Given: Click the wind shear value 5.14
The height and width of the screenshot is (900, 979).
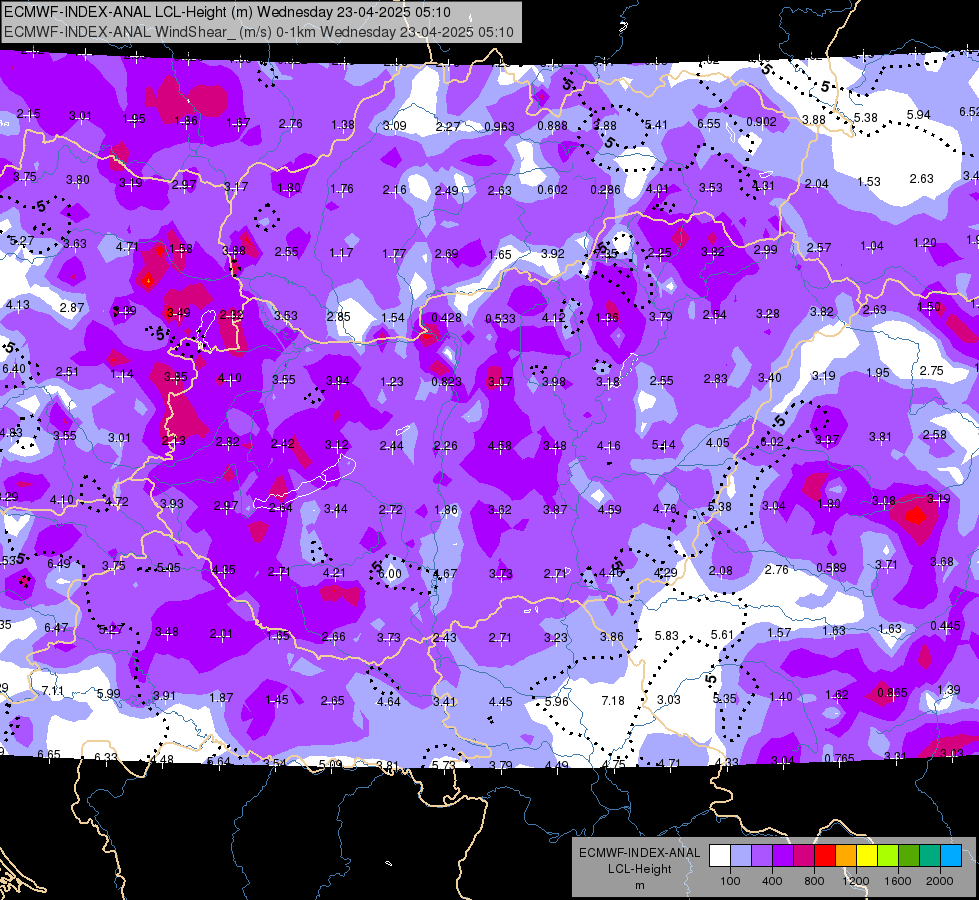Looking at the screenshot, I should pos(663,445).
